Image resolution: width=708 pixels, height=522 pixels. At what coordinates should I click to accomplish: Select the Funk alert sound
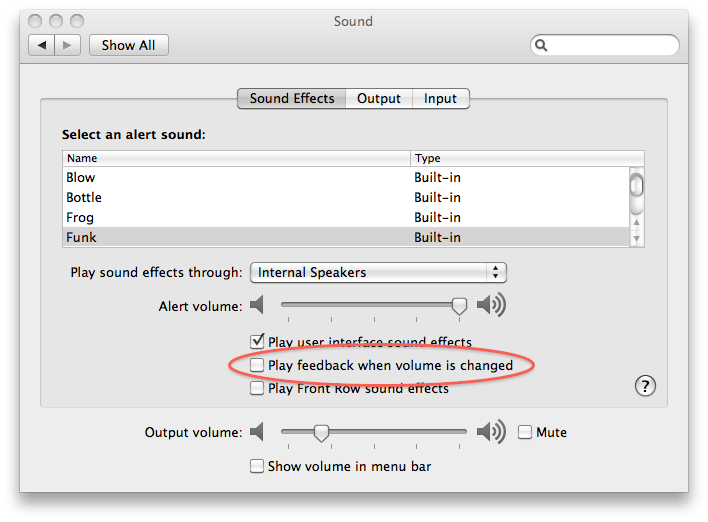coord(345,237)
